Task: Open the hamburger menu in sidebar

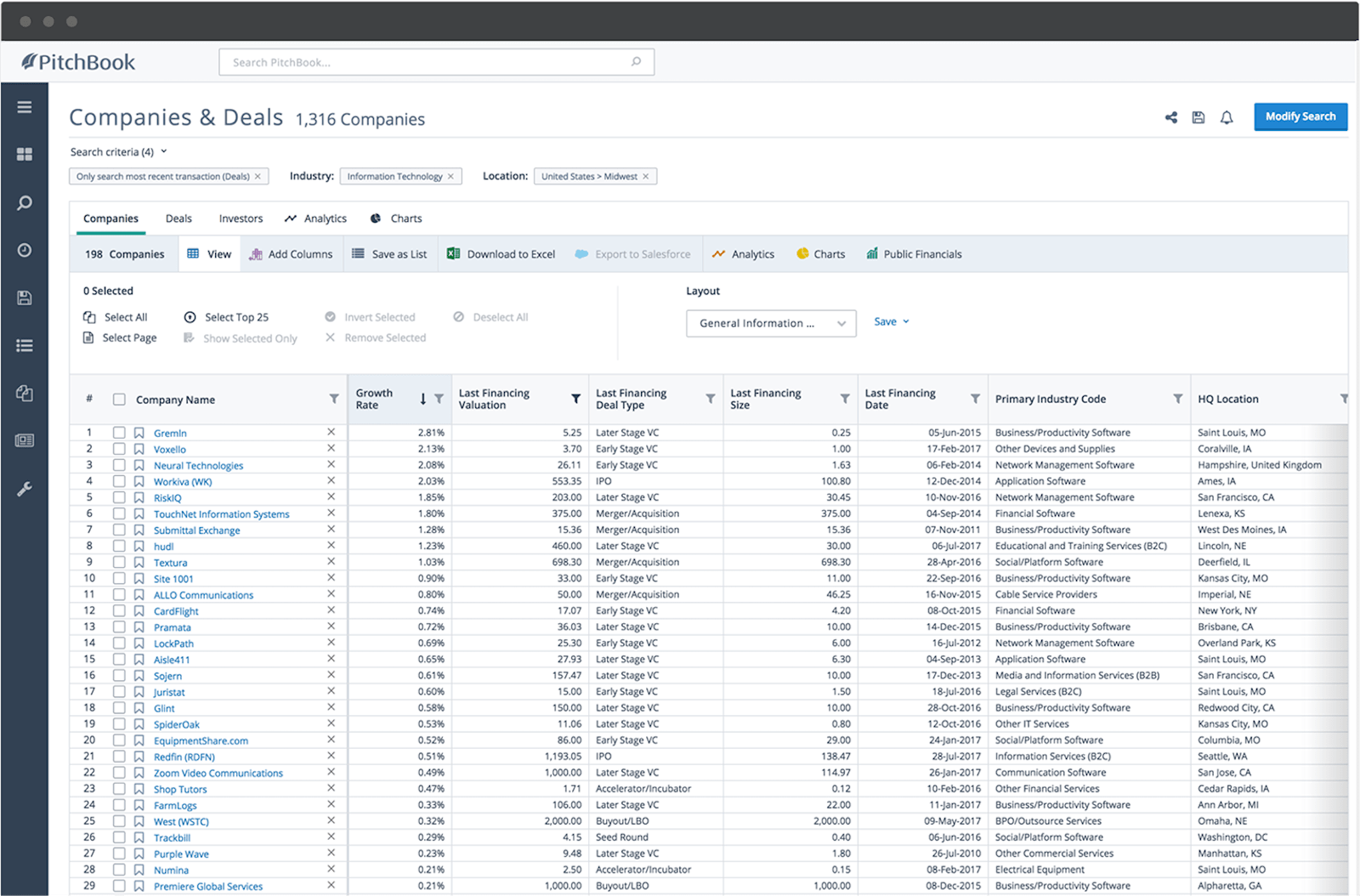Action: tap(25, 107)
